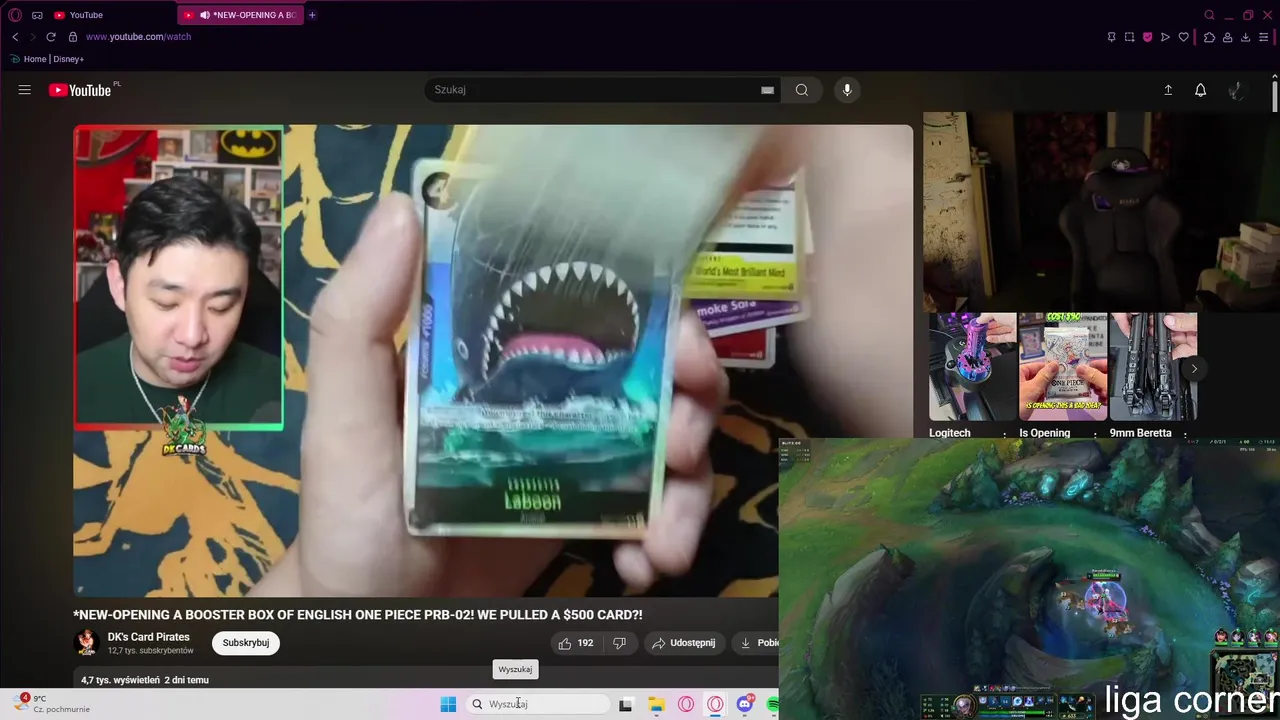The width and height of the screenshot is (1280, 720).
Task: Open the downloads icon in toolbar
Action: (x=1245, y=37)
